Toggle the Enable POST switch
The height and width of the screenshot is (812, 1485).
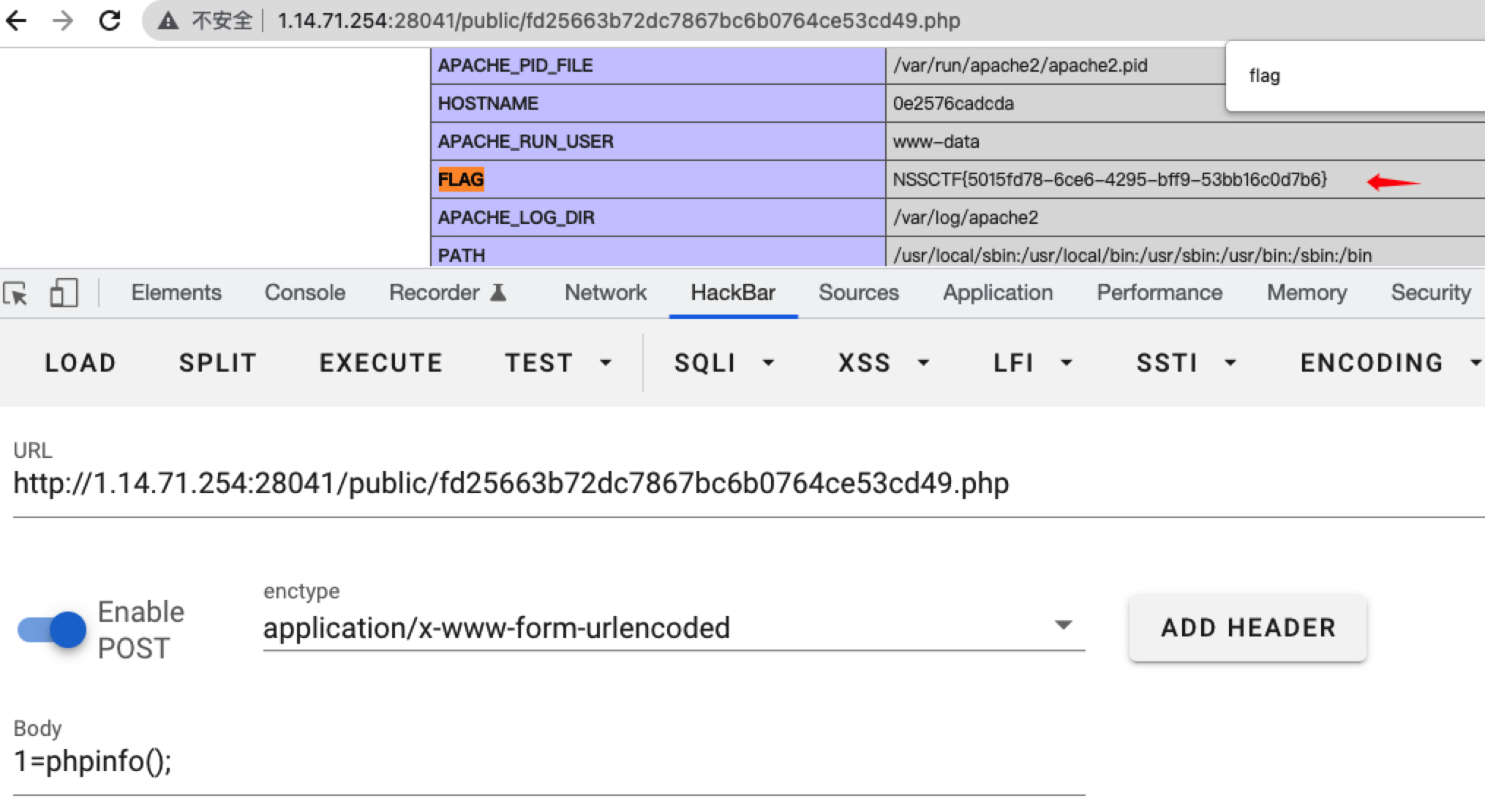tap(52, 629)
